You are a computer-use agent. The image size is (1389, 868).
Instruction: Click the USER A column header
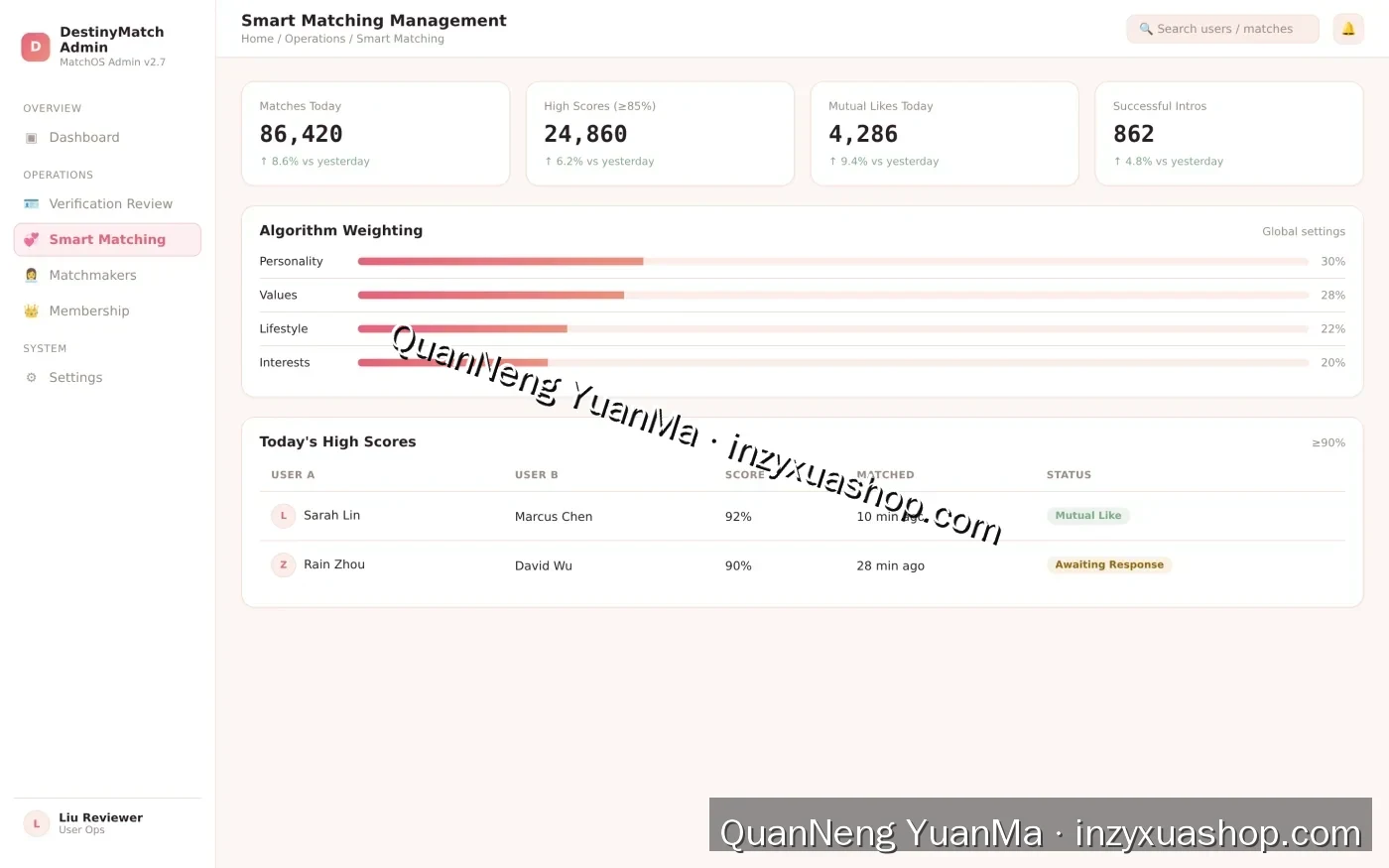coord(293,475)
